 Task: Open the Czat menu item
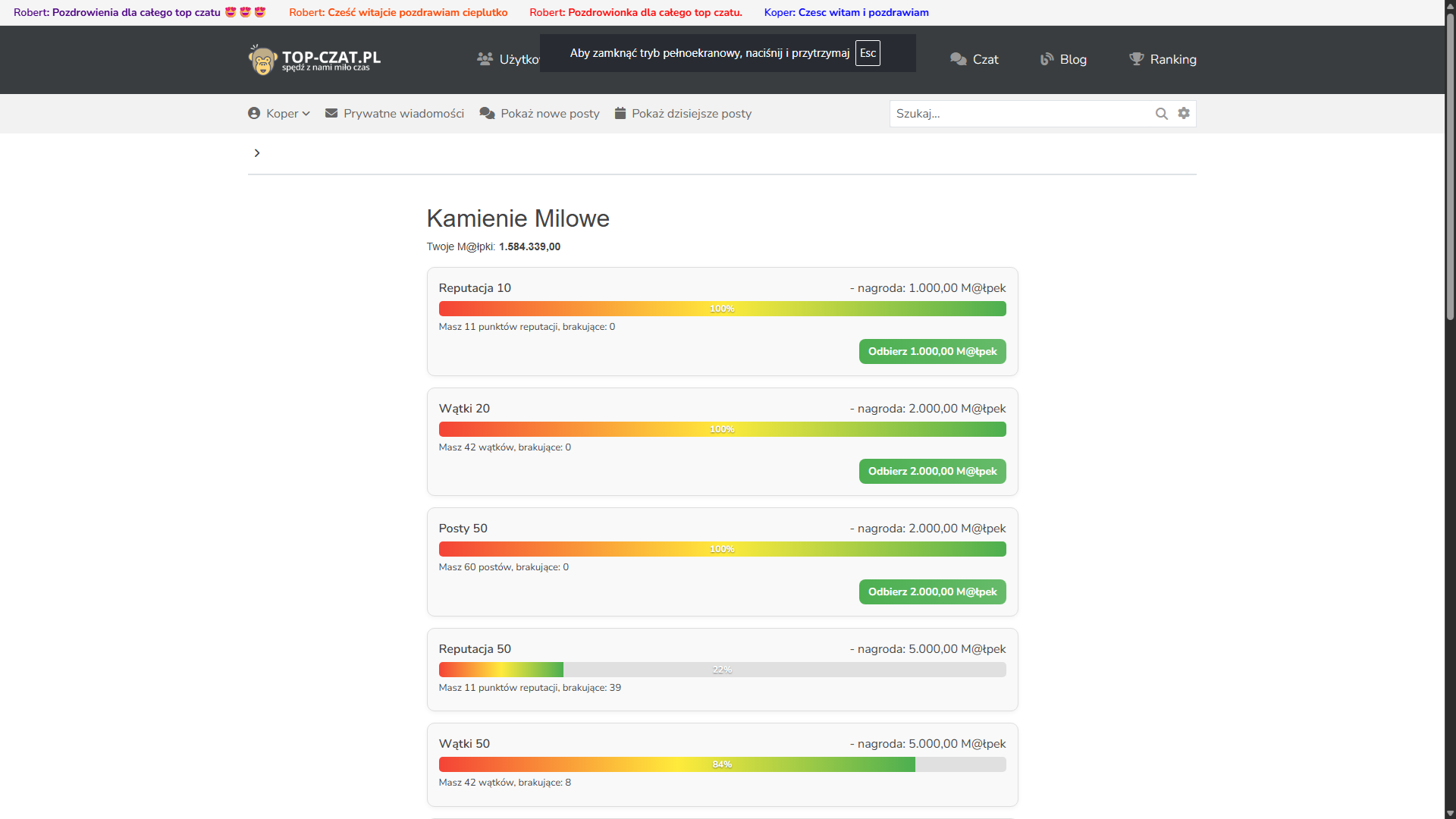click(x=985, y=59)
